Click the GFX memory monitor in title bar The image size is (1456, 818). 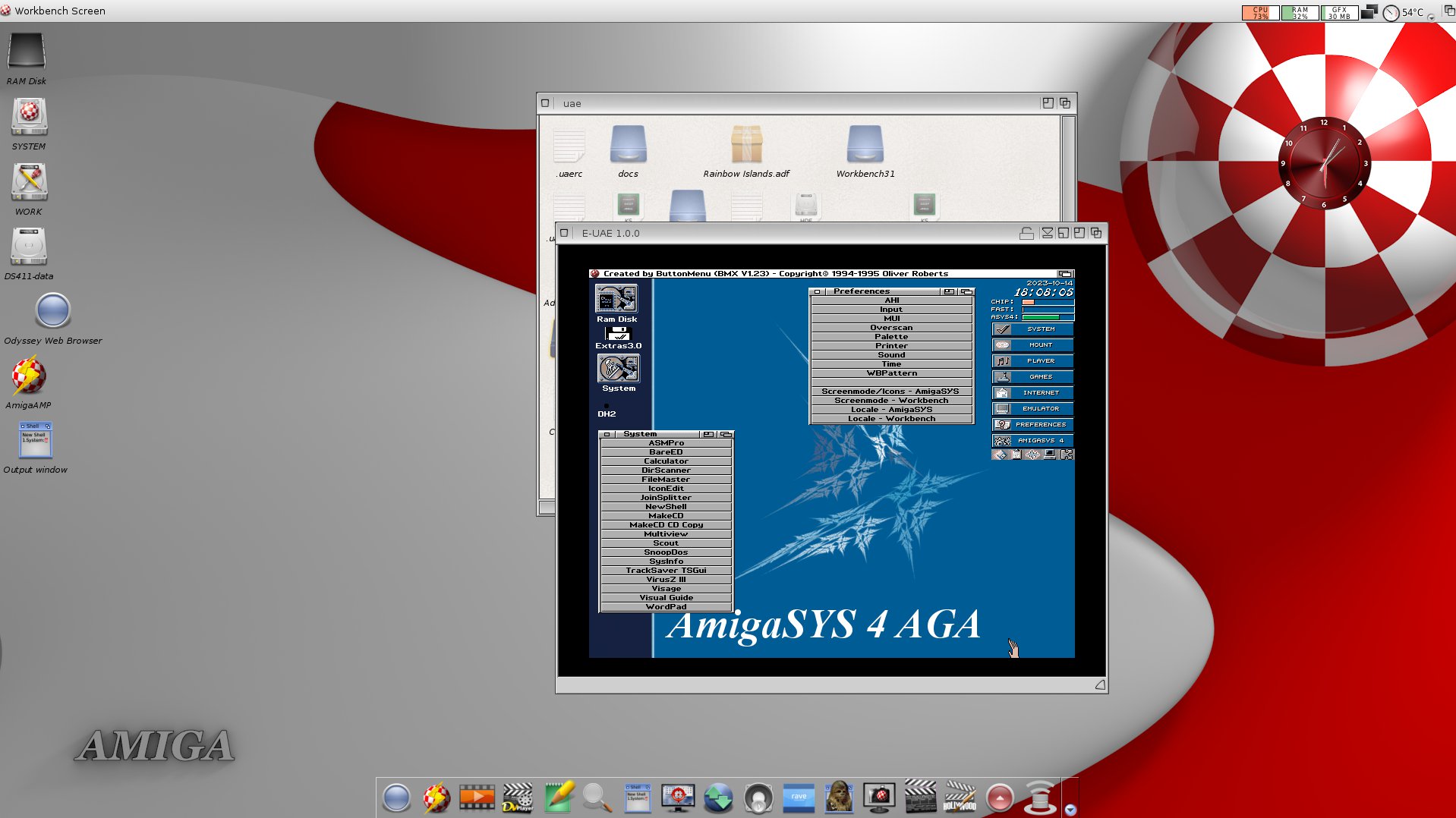coord(1339,12)
